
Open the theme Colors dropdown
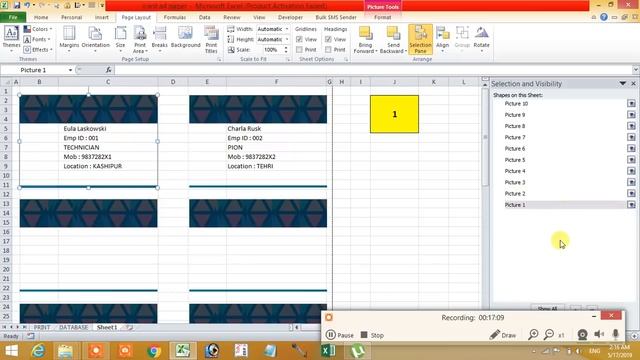[x=38, y=29]
